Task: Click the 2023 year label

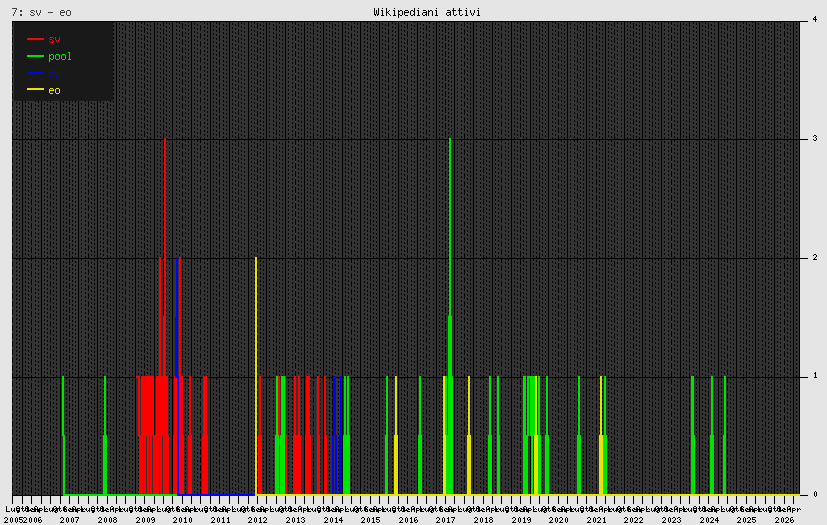Action: (x=671, y=520)
